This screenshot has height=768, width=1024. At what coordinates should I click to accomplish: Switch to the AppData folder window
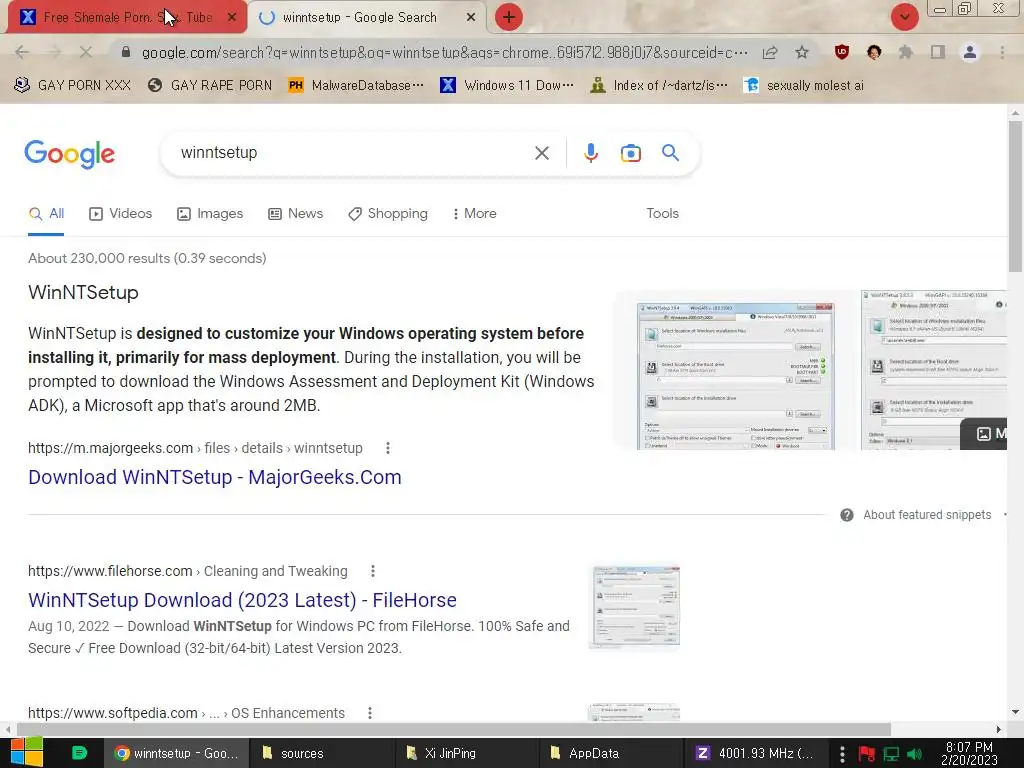(611, 753)
